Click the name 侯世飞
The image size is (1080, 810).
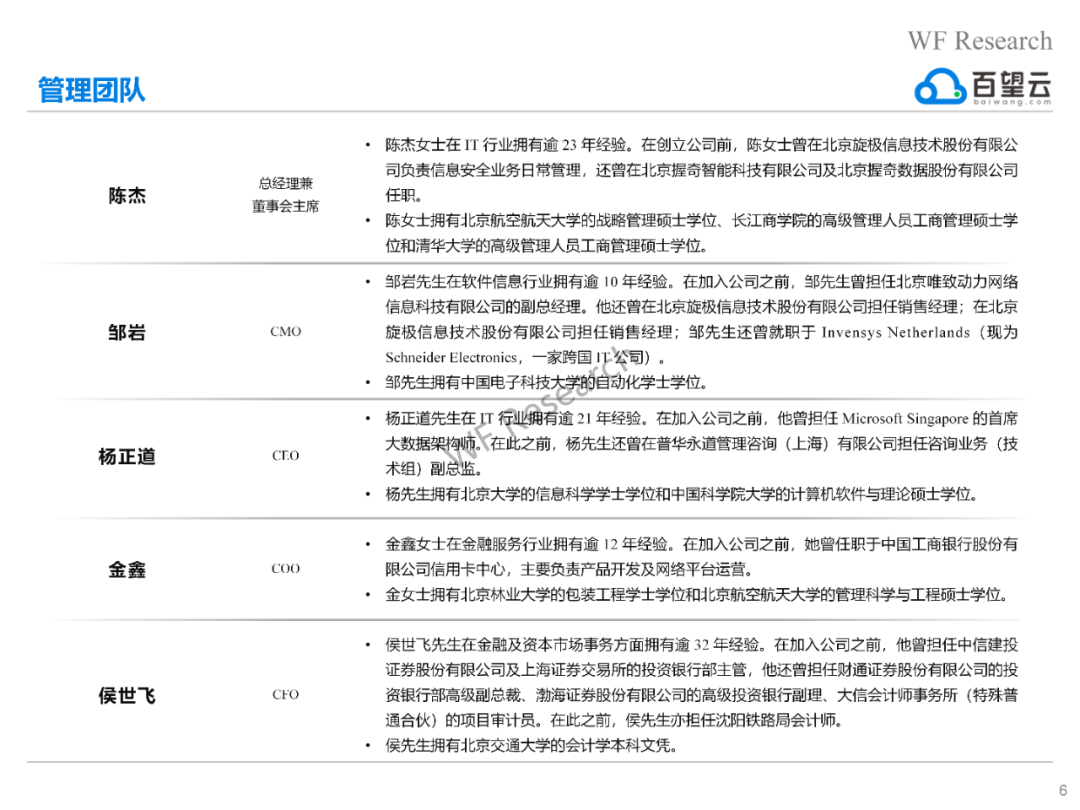(x=127, y=696)
